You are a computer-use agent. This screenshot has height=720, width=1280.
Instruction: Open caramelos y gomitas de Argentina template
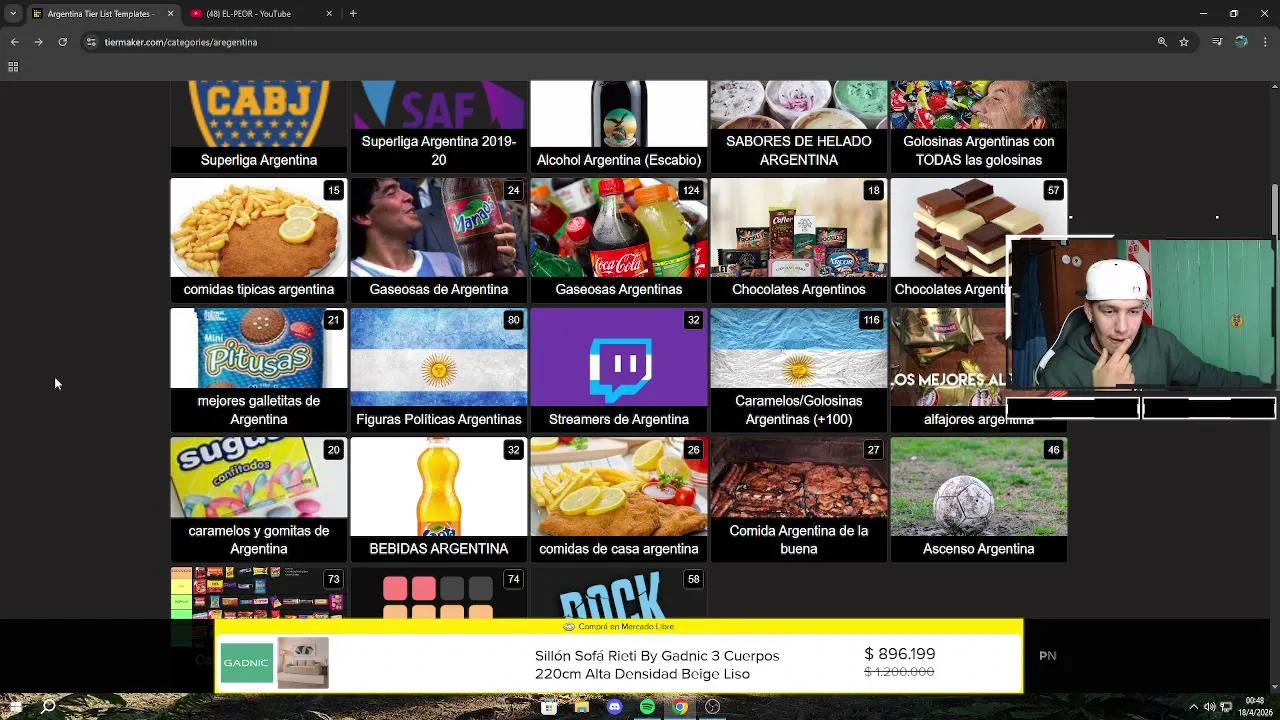(259, 500)
